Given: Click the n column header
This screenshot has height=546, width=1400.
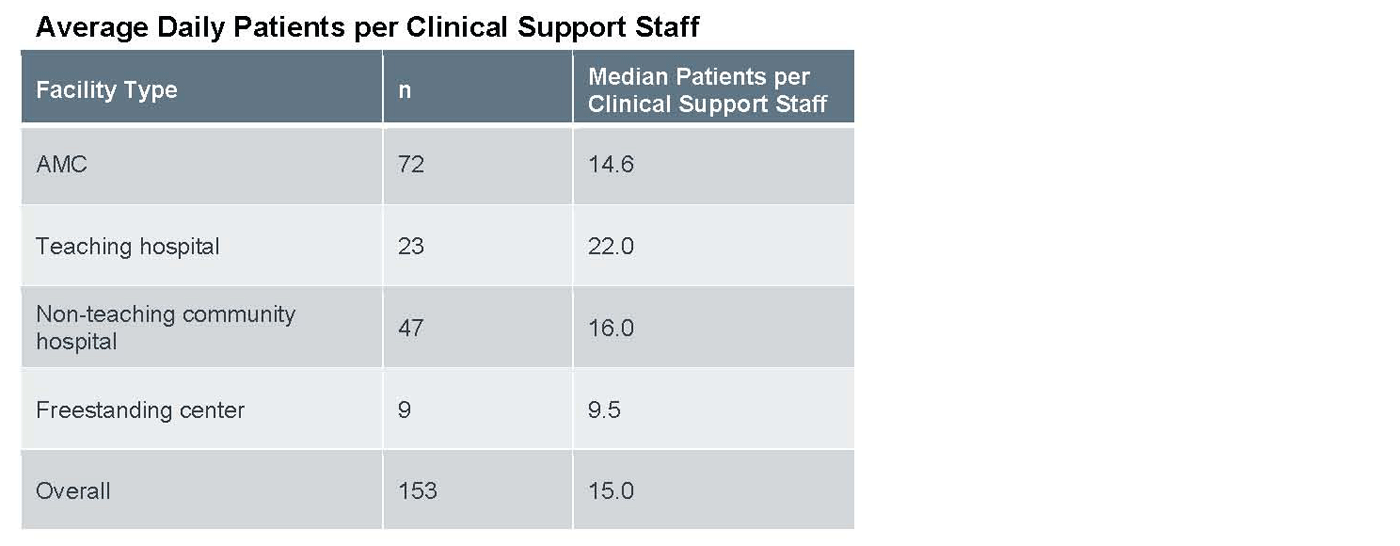Looking at the screenshot, I should pos(405,90).
